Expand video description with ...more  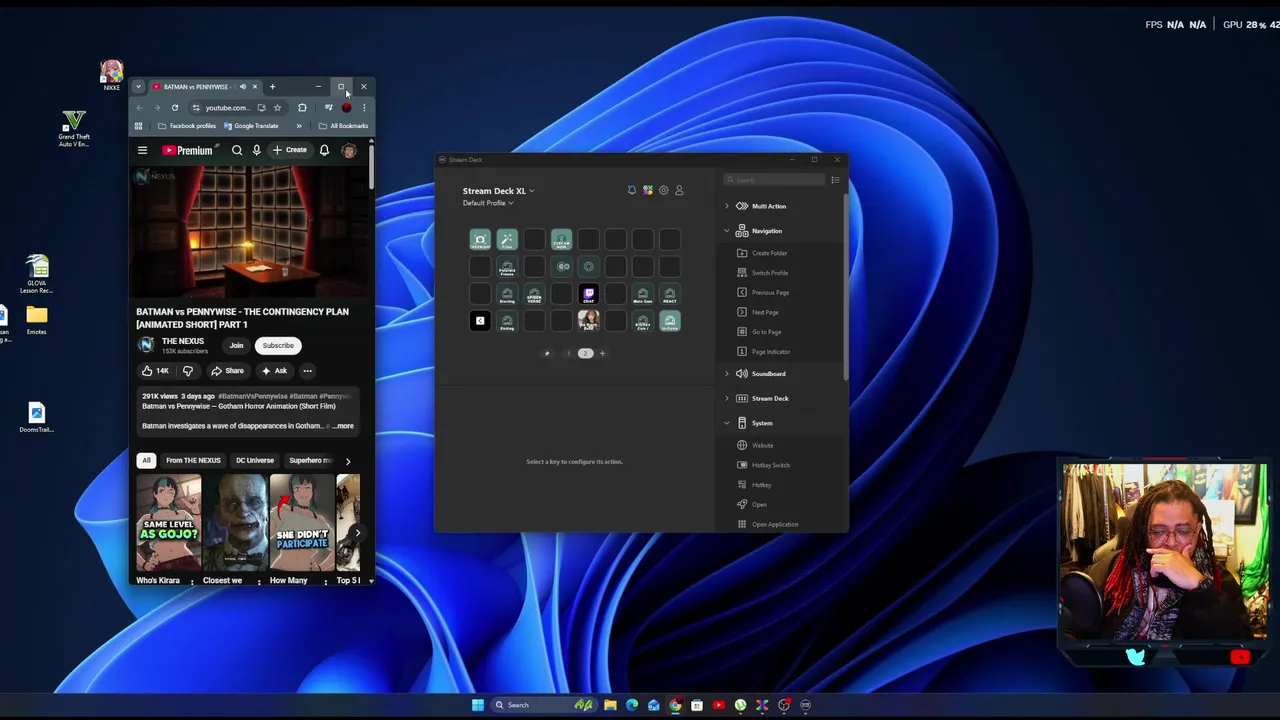coord(343,426)
